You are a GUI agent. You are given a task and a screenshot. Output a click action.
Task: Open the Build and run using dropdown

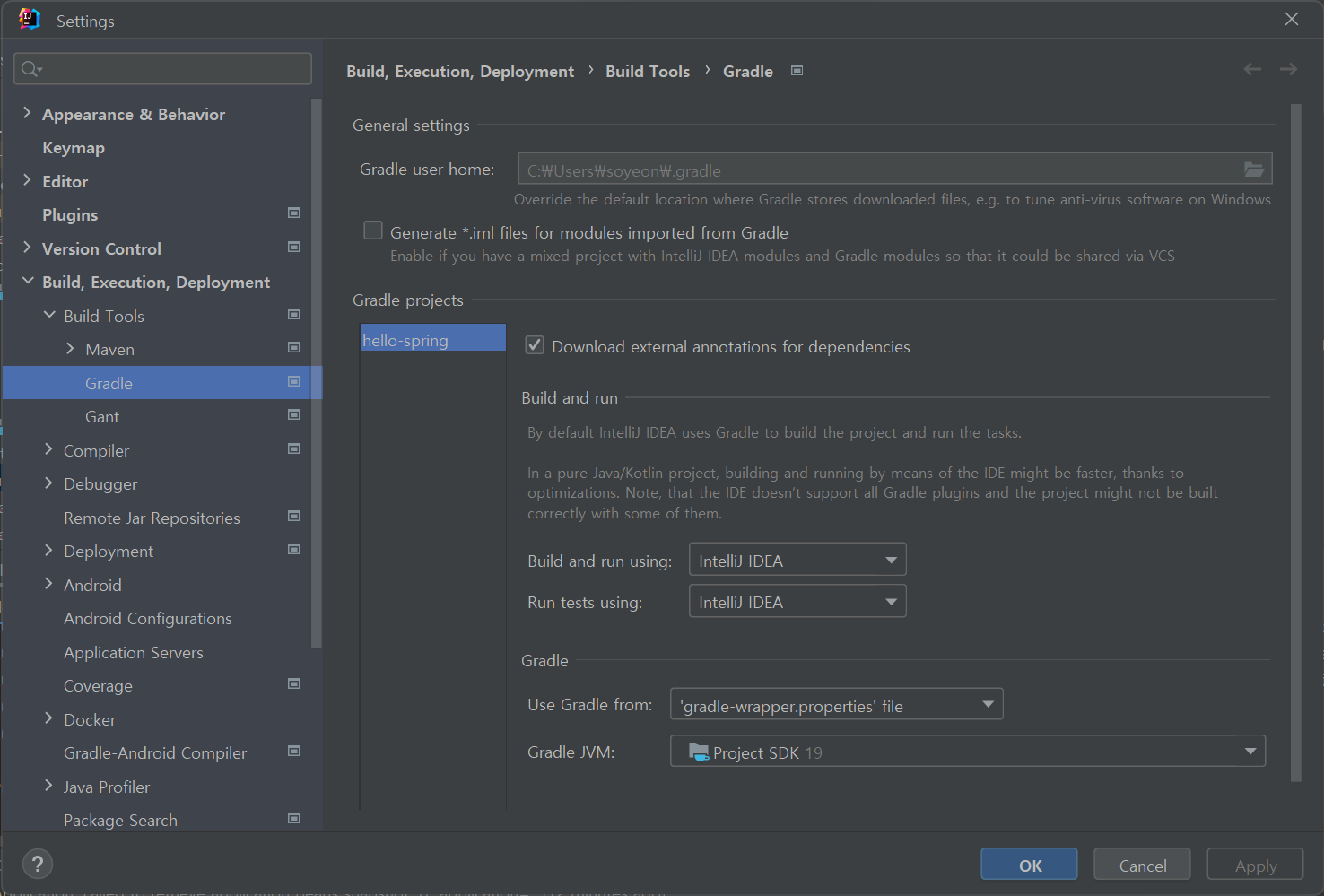[x=797, y=560]
